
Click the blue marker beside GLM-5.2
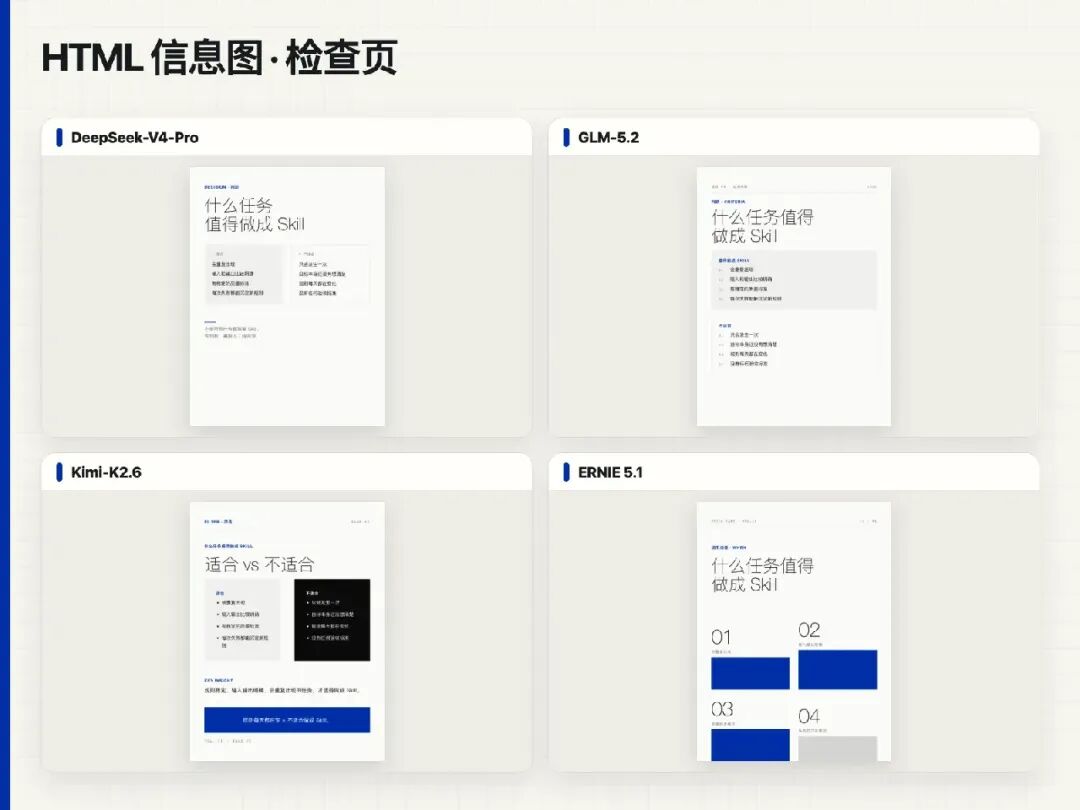(x=566, y=137)
